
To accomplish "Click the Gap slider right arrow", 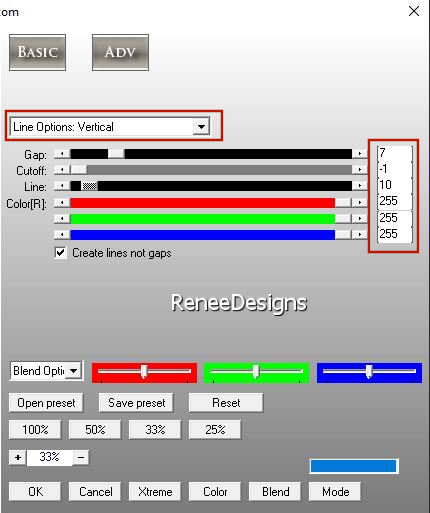I will [x=360, y=154].
